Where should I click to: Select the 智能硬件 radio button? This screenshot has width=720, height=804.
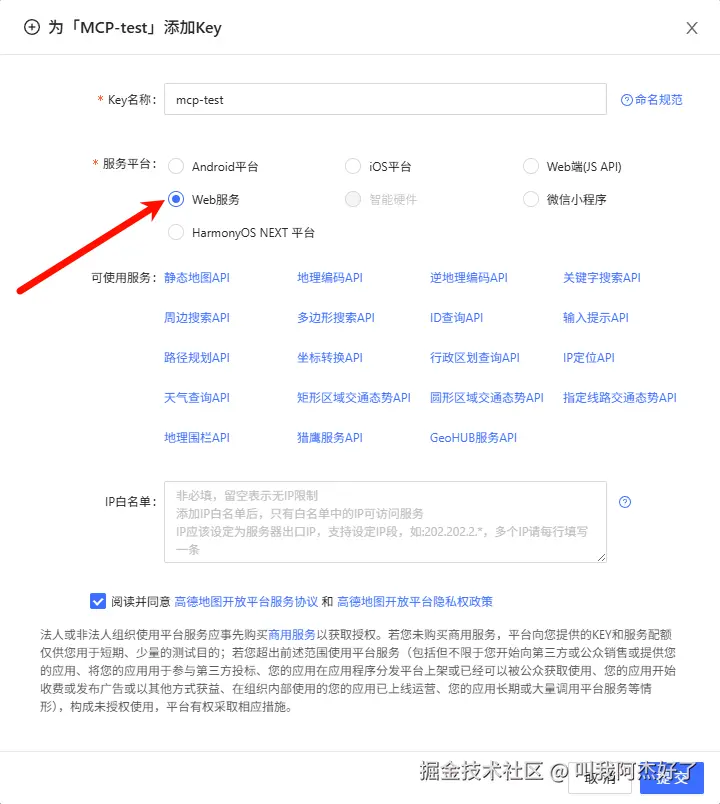353,199
